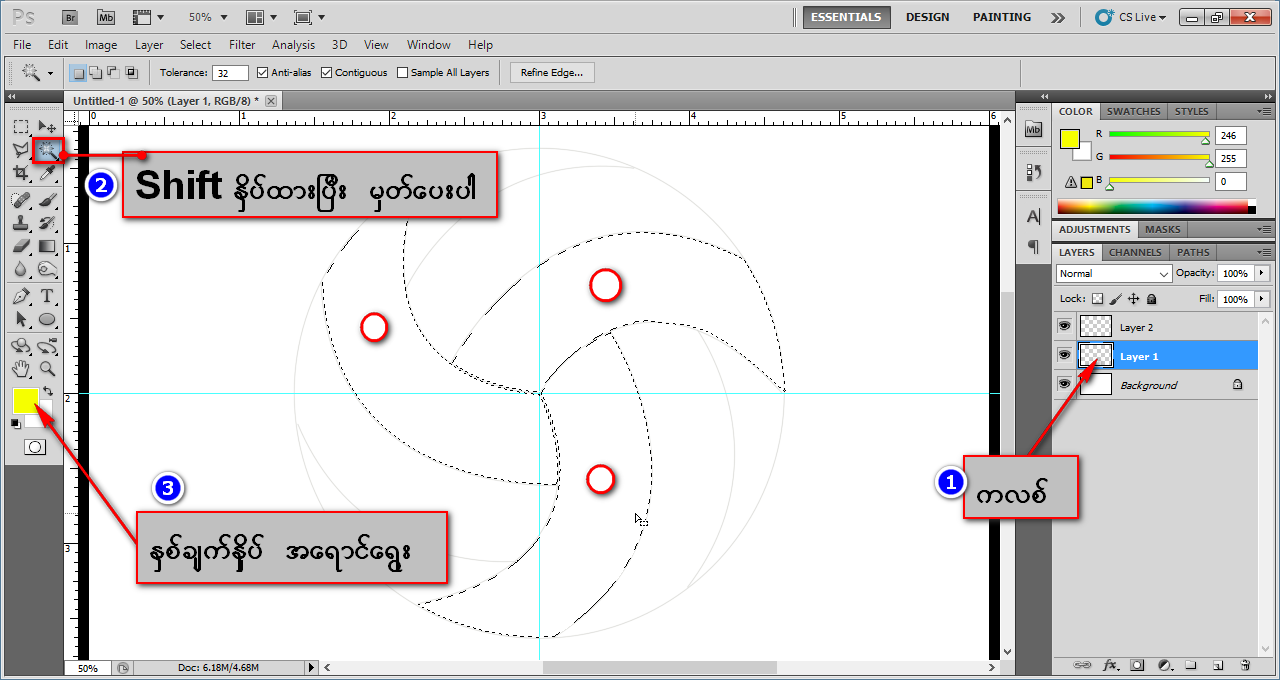Open the CS Live menu
The width and height of the screenshot is (1280, 680).
point(1131,17)
